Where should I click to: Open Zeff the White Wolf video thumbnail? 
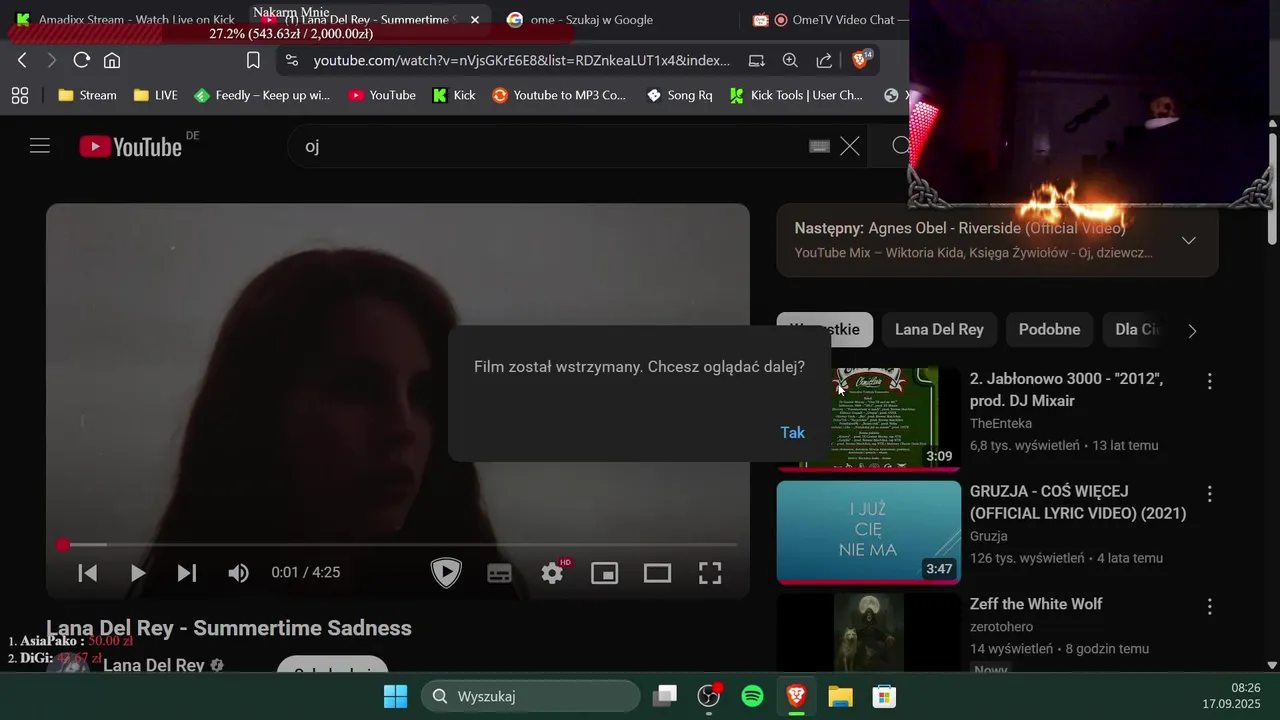click(868, 633)
